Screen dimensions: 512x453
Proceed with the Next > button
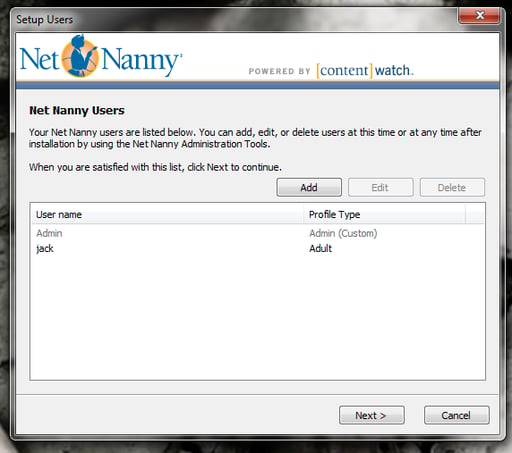(x=372, y=415)
